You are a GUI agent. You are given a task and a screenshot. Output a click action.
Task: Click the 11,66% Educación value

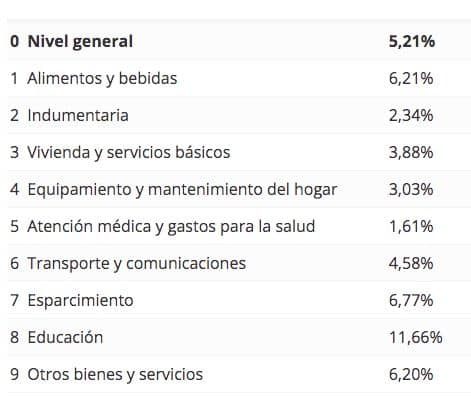(416, 337)
